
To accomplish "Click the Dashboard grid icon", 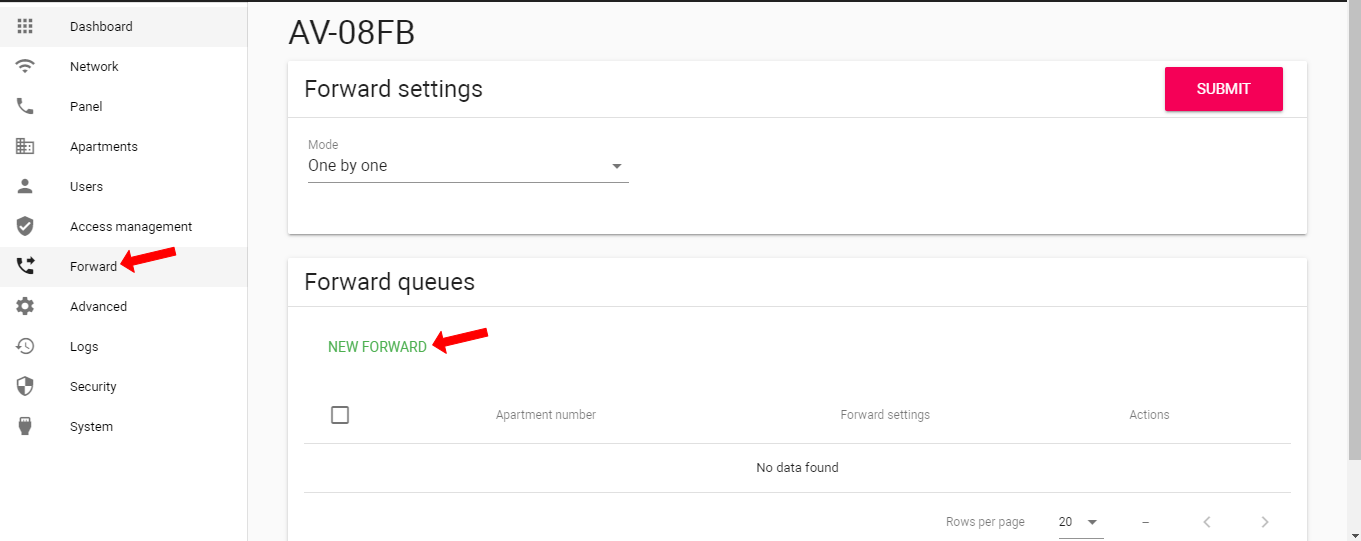I will [26, 26].
